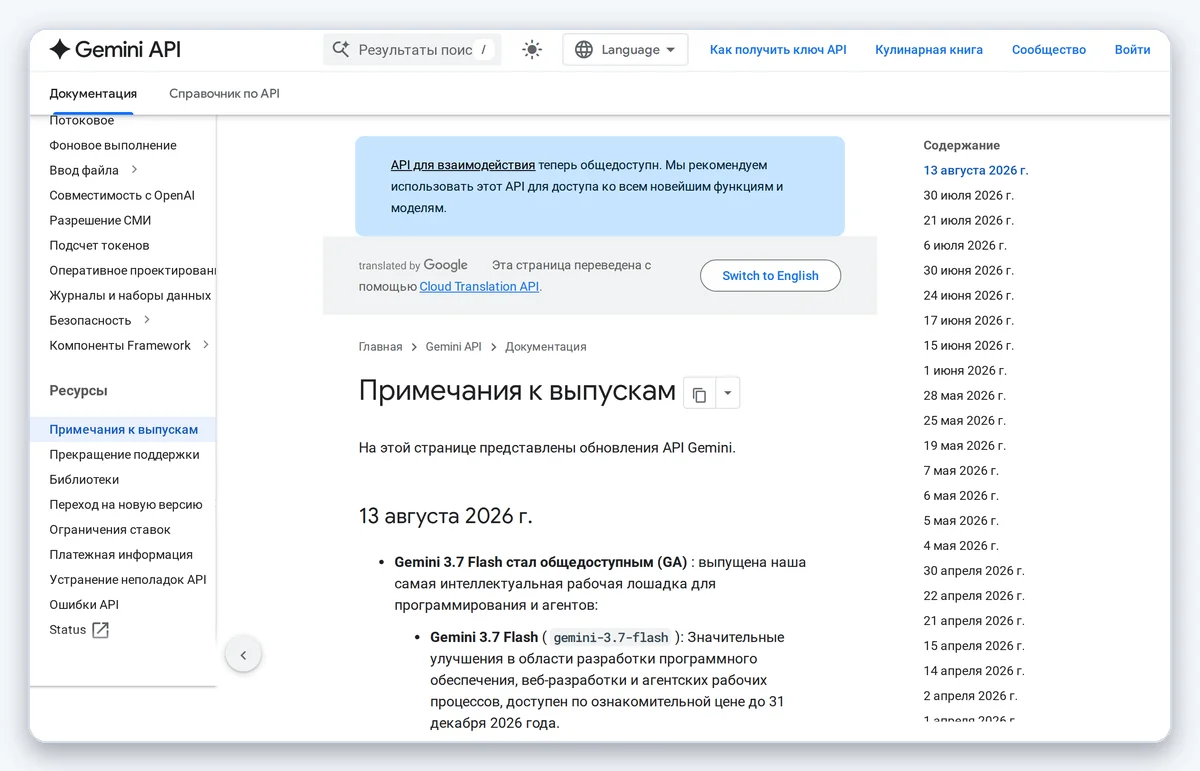This screenshot has height=771, width=1200.
Task: Jump to 30 июня 2026 г. in contents
Action: click(x=968, y=270)
